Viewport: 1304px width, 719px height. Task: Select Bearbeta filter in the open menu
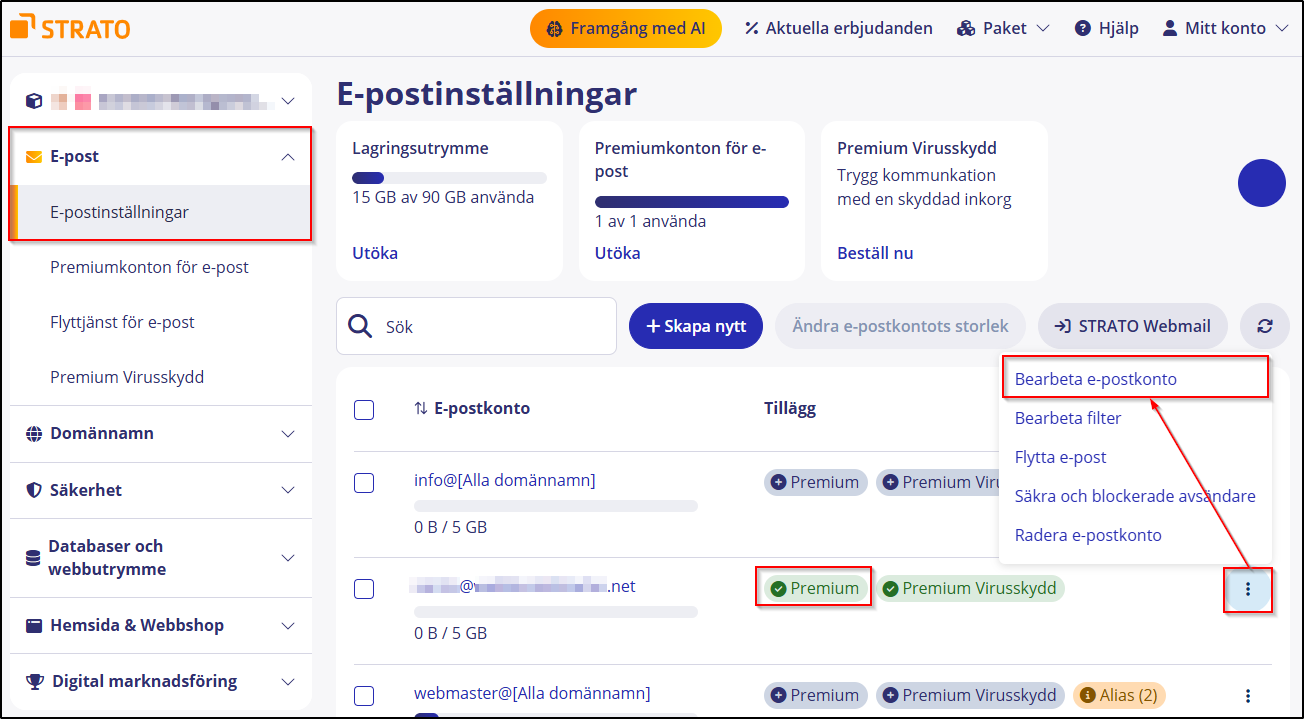(1069, 417)
